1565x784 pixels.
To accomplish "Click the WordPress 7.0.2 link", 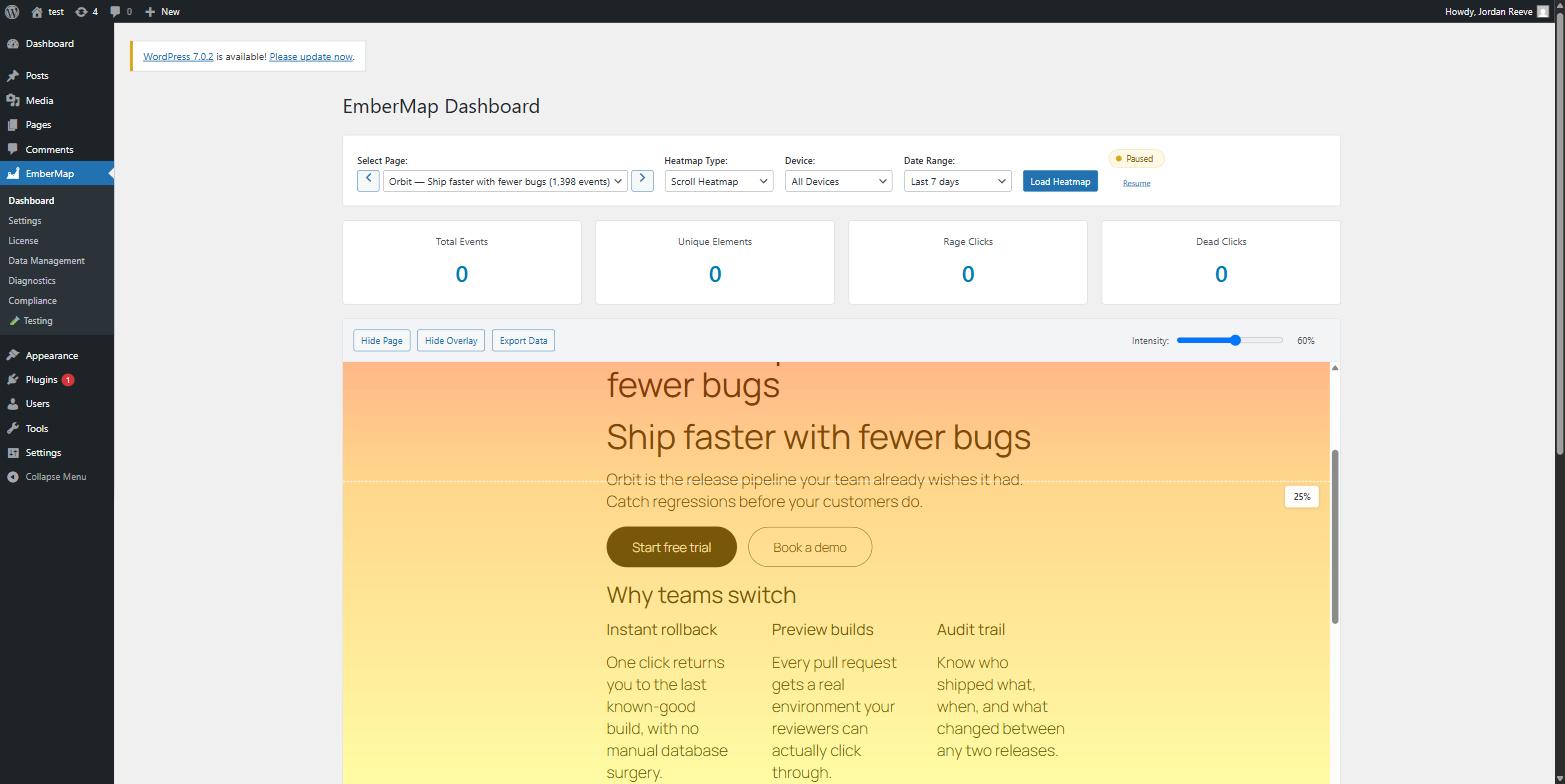I will [178, 57].
